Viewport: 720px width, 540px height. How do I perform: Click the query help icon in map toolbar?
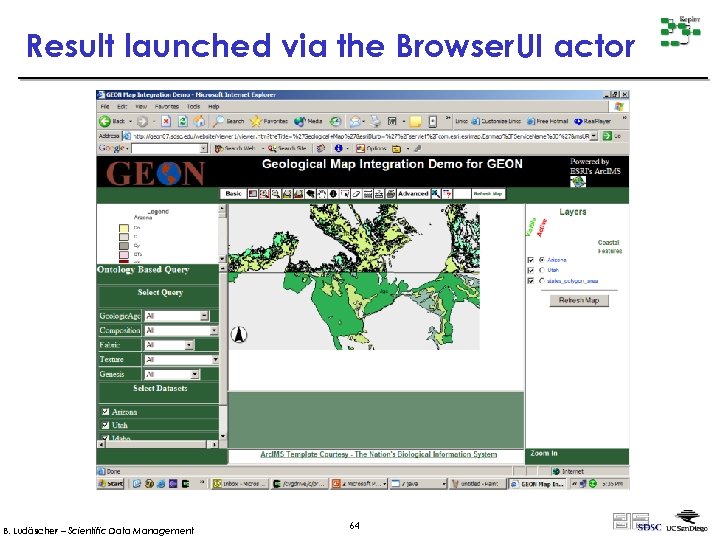[447, 194]
